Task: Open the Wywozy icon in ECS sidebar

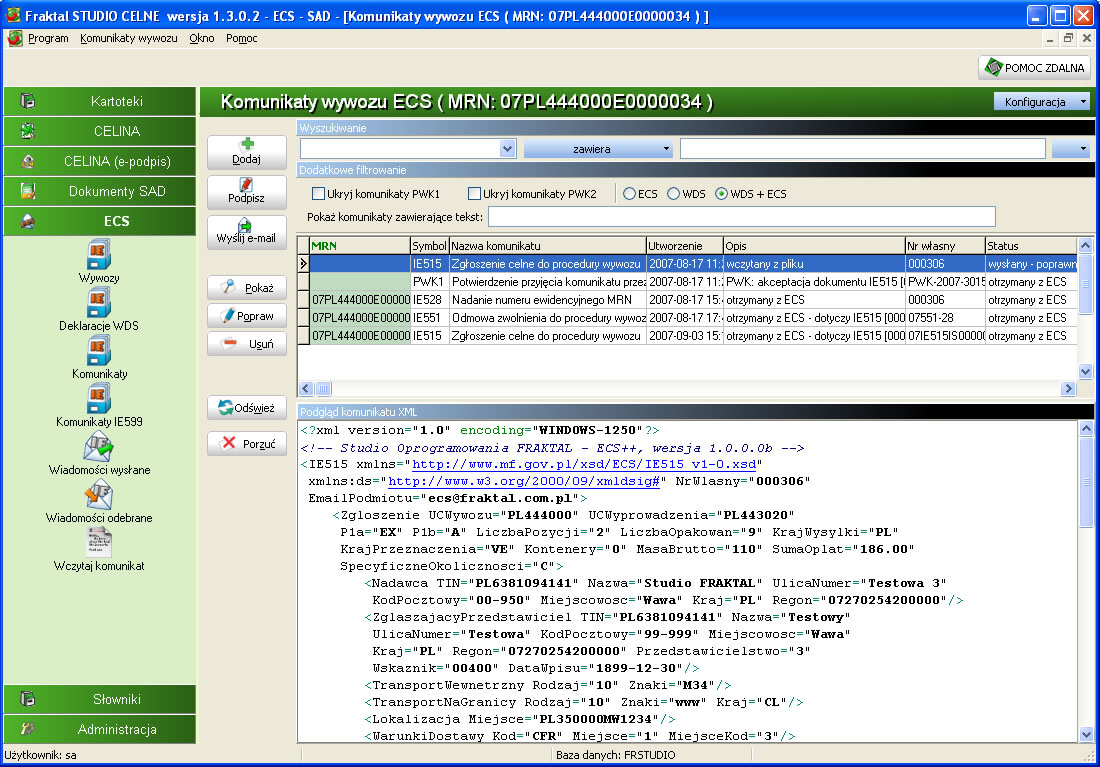Action: pyautogui.click(x=99, y=255)
